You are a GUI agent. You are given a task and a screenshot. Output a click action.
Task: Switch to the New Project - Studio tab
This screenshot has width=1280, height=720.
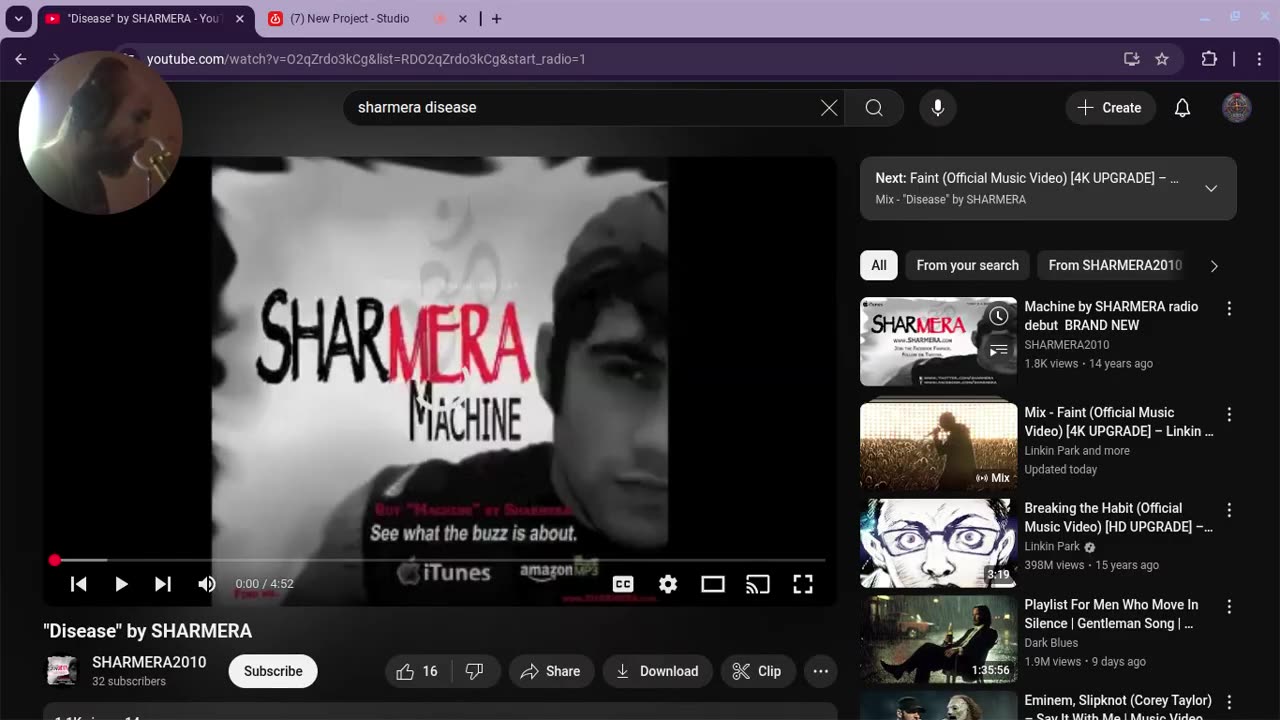(x=349, y=18)
